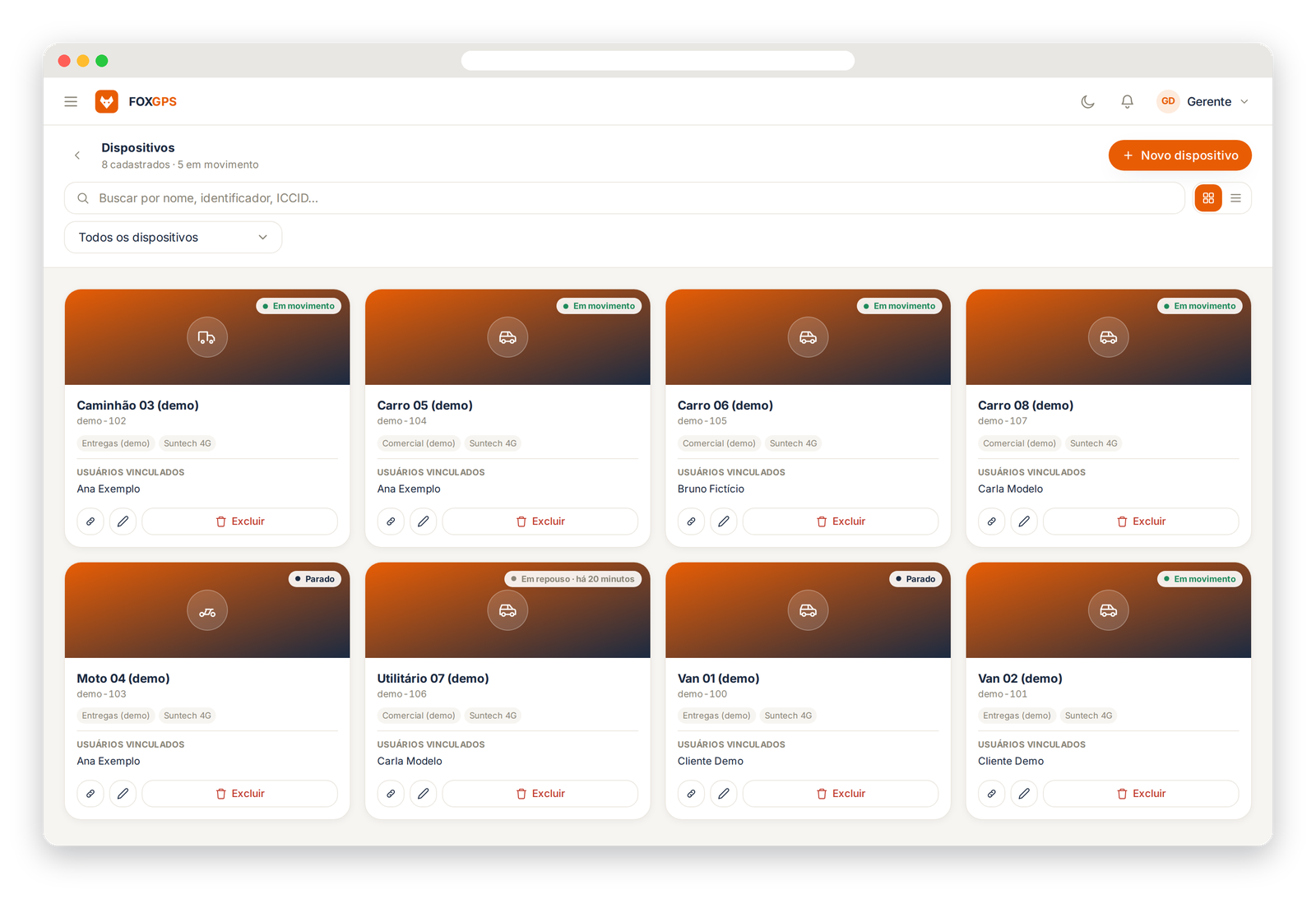Expand the Gerente user menu
Screen dimensions: 1316x899
(x=1203, y=101)
